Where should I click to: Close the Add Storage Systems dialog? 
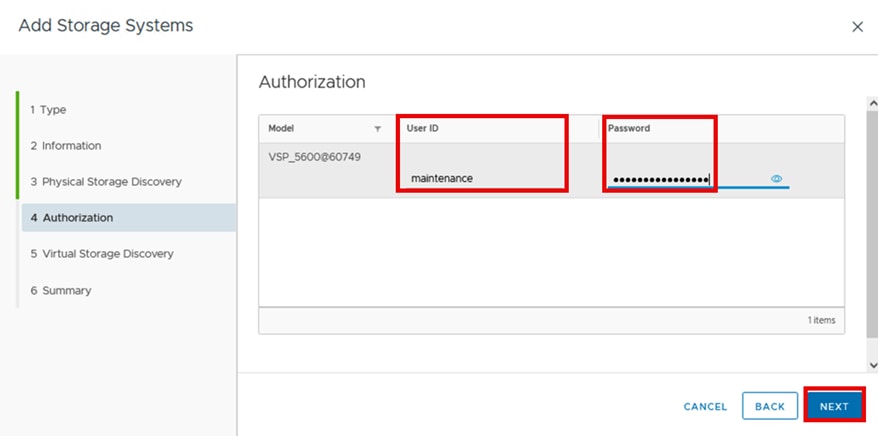857,27
